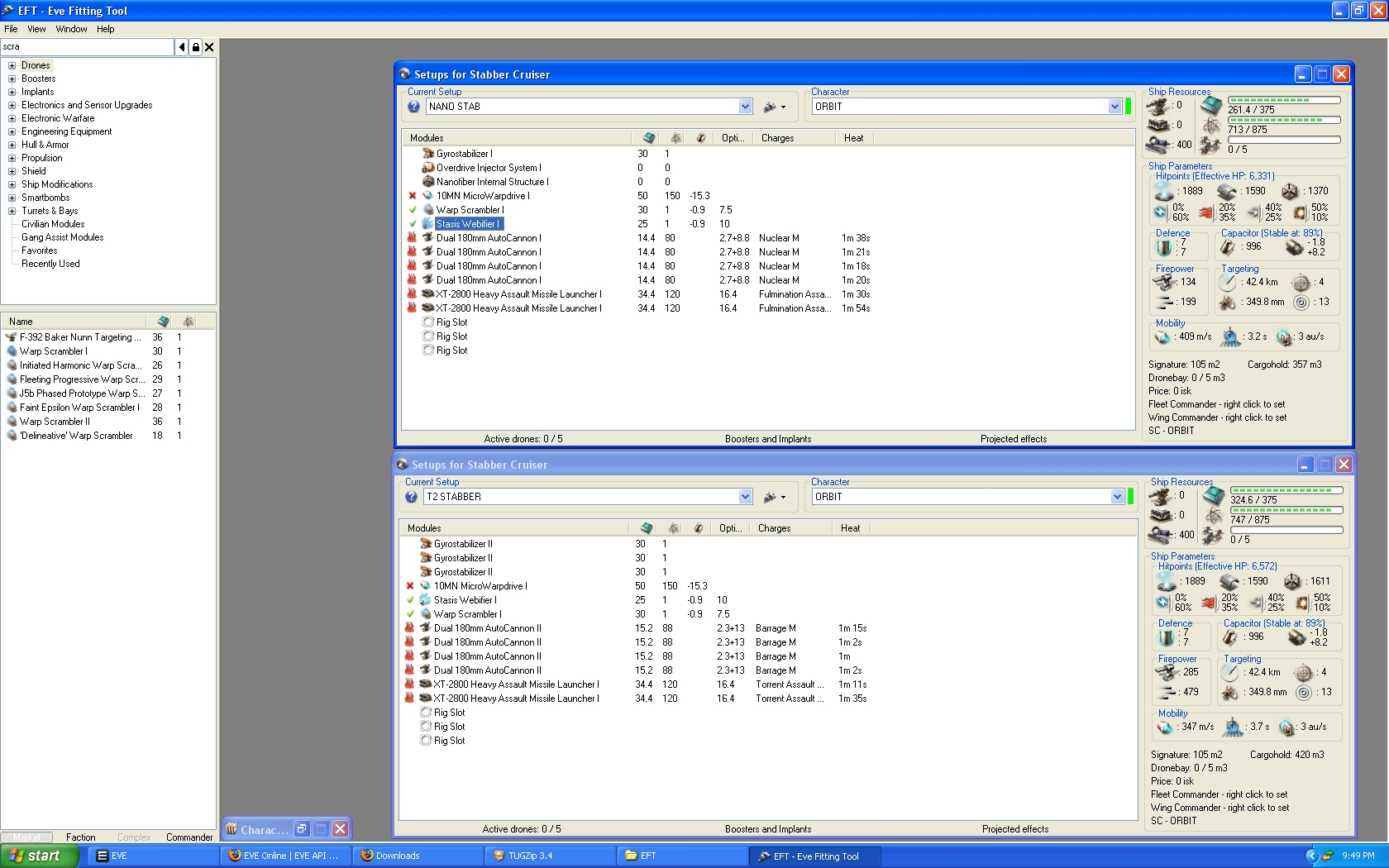This screenshot has width=1389, height=868.
Task: Toggle Stasis Webifier I active state in NANO STAB
Action: coord(412,224)
